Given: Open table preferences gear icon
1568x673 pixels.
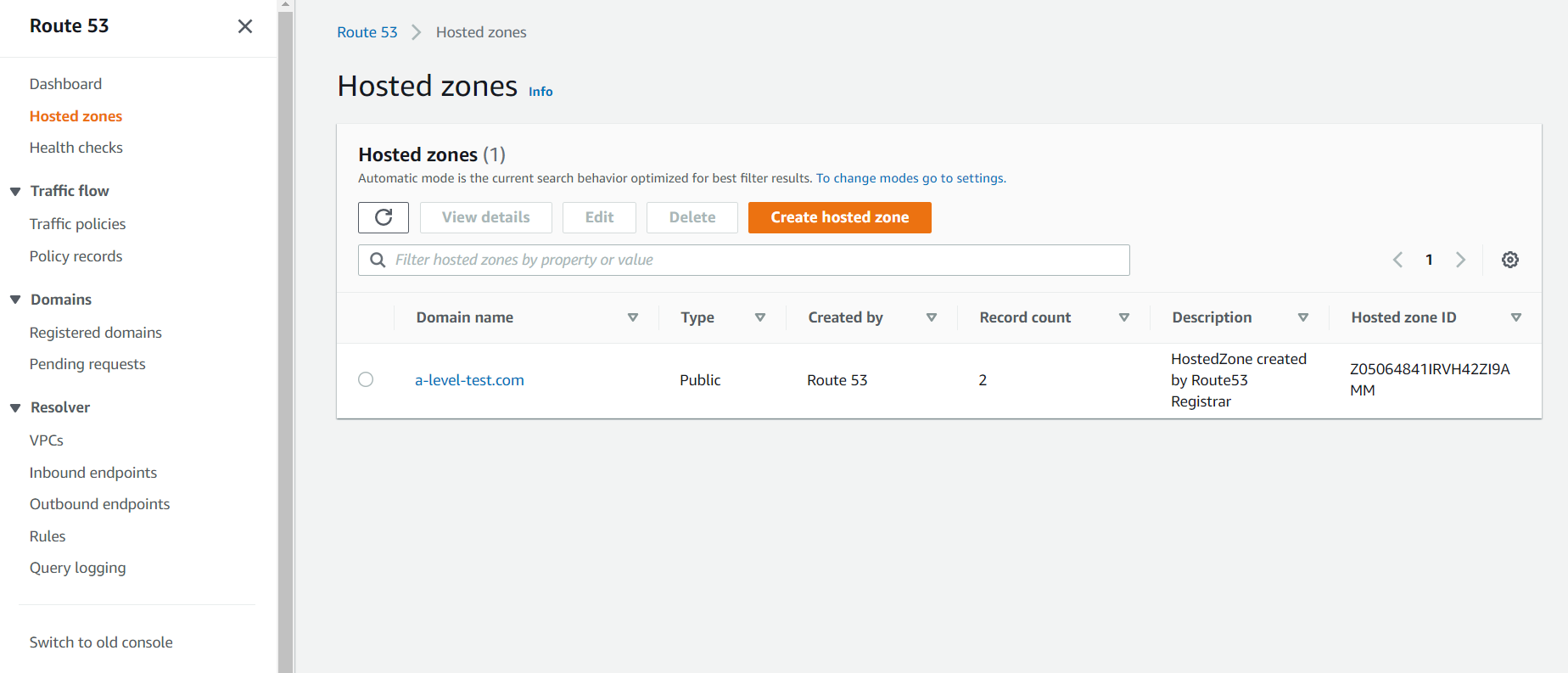Looking at the screenshot, I should (1509, 260).
